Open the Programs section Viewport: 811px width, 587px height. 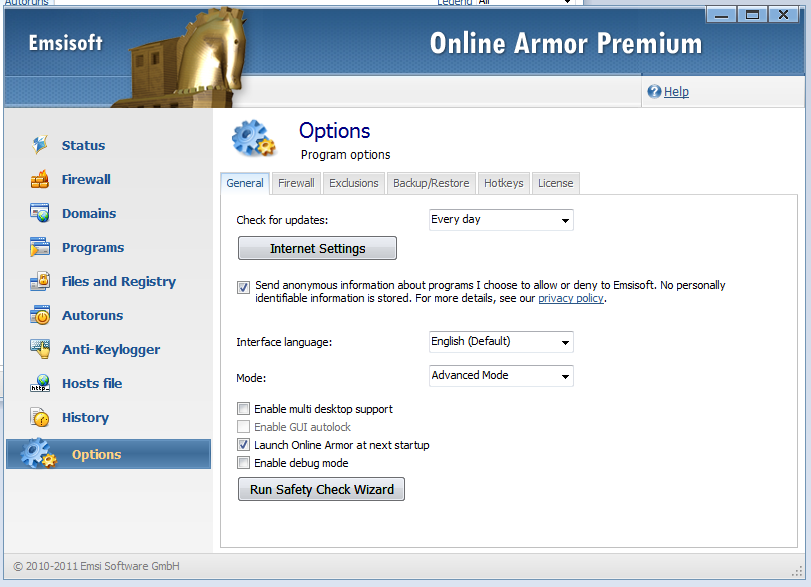[x=93, y=247]
